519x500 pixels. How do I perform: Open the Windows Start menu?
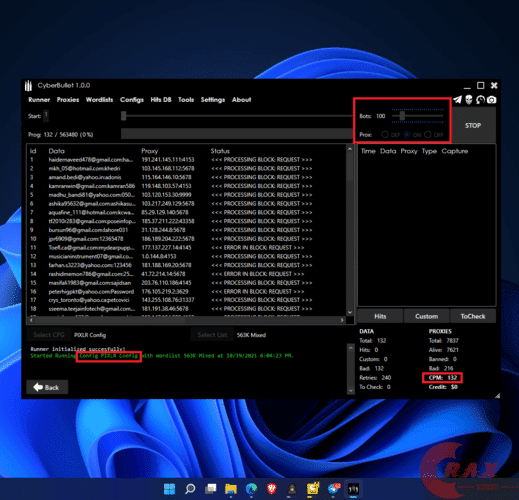pyautogui.click(x=169, y=489)
